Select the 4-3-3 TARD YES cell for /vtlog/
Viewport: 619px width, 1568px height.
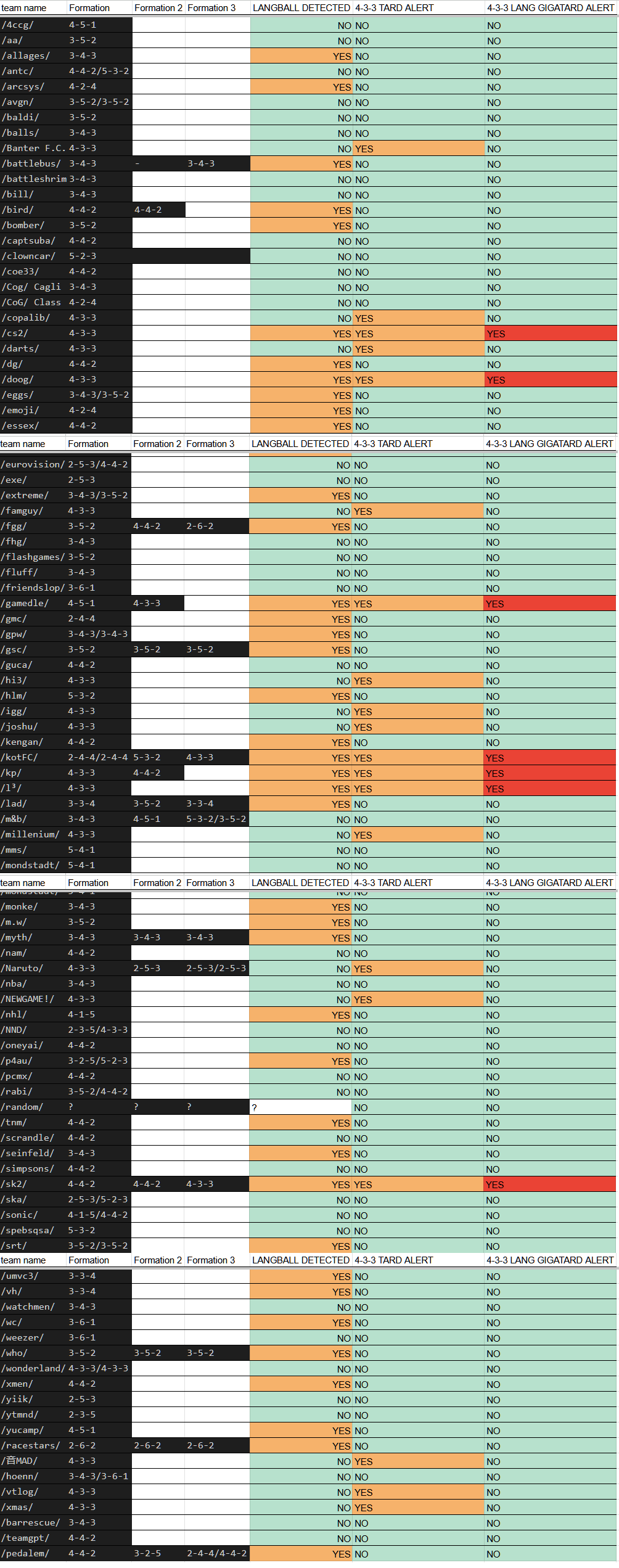[x=418, y=1492]
